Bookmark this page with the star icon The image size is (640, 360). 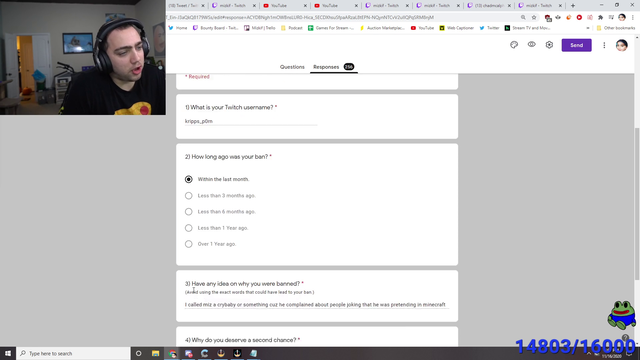coord(534,18)
